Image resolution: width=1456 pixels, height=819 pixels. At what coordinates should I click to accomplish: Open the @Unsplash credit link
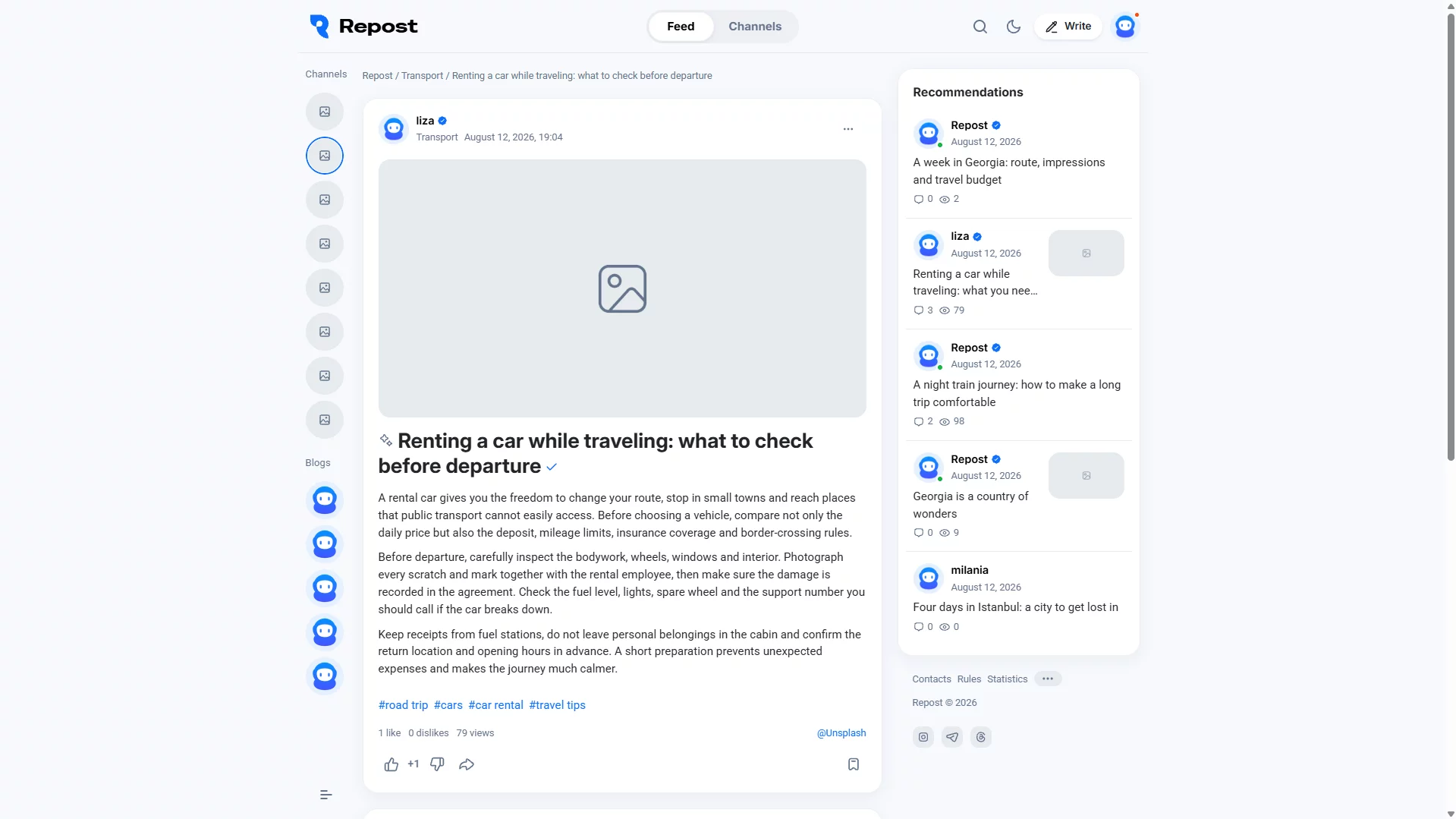coord(841,733)
